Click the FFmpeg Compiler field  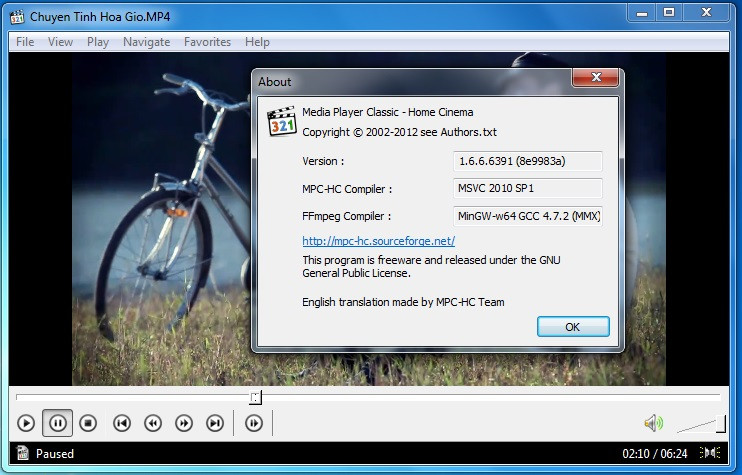click(528, 216)
